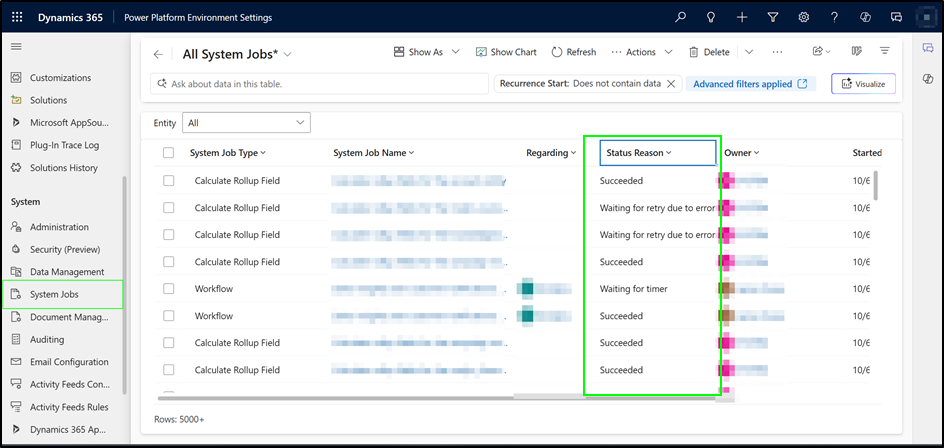Click the Visualize button
This screenshot has height=448, width=944.
pos(863,84)
